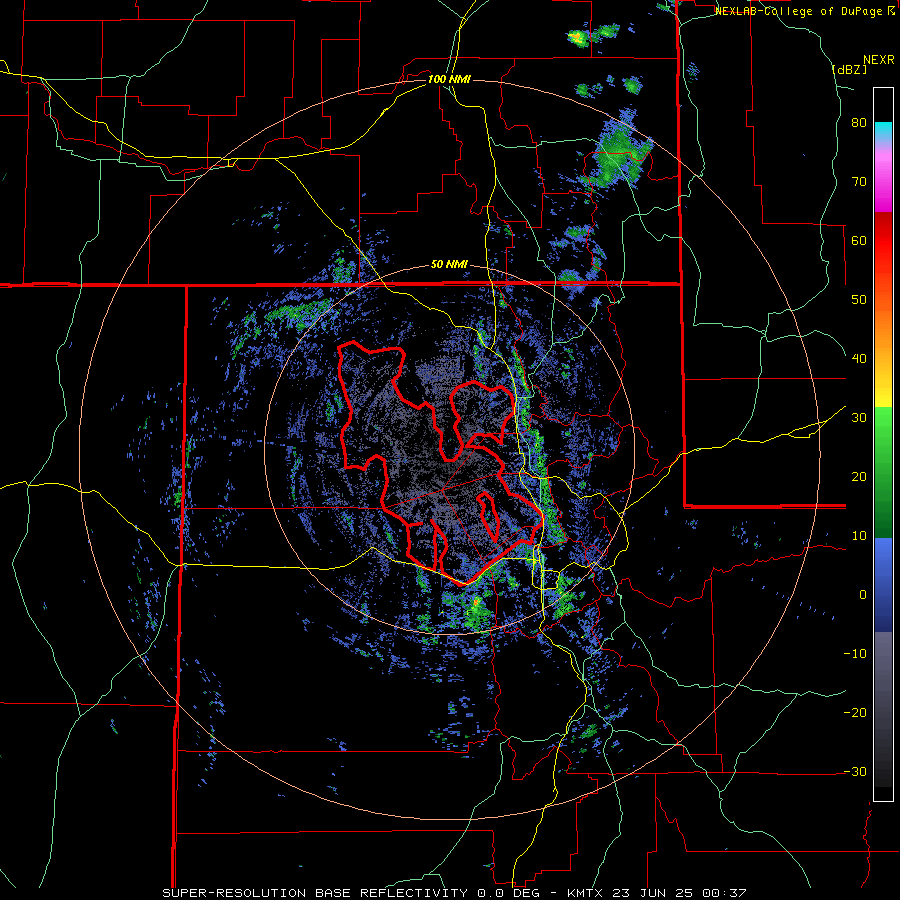Click the NEXLAB-College of DuPage watermark text
Viewport: 900px width, 900px height.
click(805, 11)
